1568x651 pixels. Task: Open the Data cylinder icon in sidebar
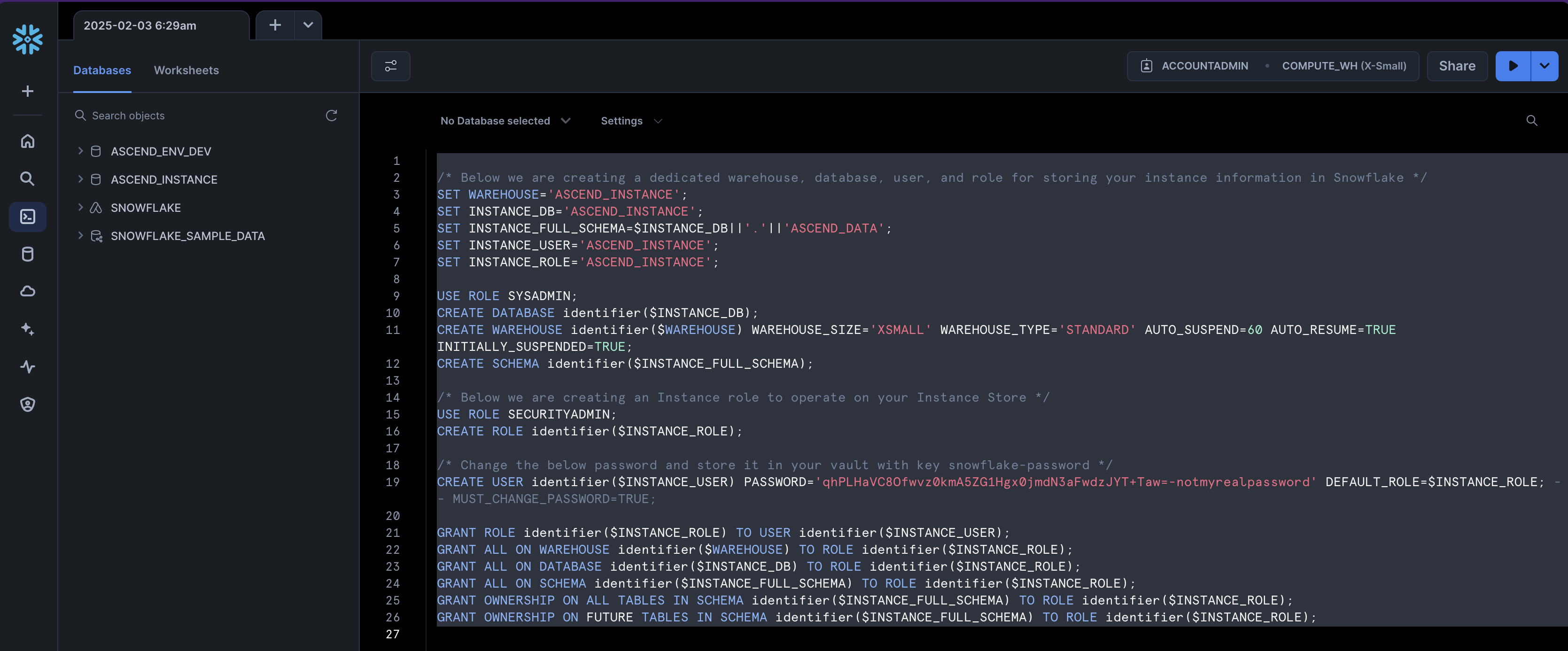tap(27, 254)
